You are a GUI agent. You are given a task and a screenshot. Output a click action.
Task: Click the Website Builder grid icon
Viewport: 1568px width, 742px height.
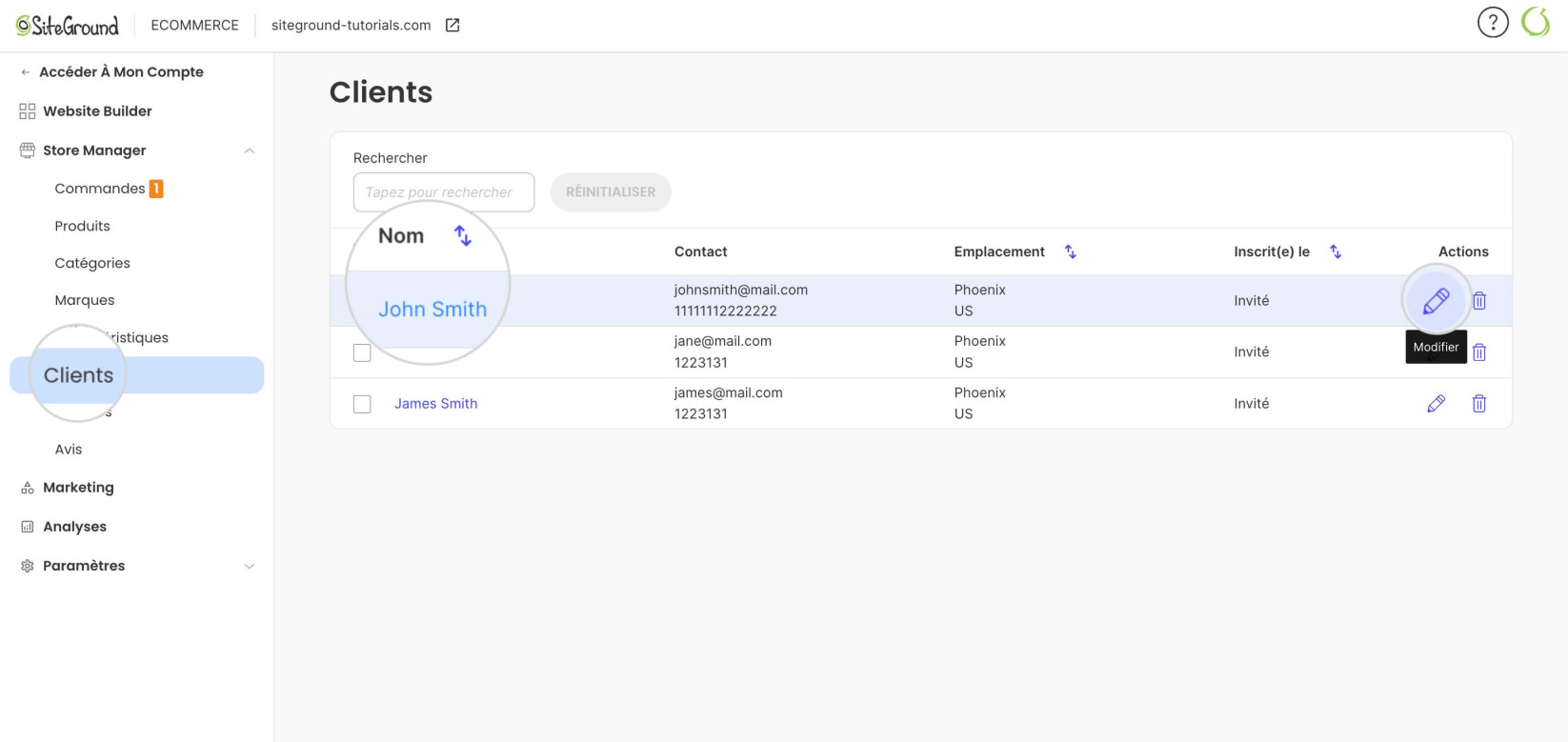click(28, 111)
